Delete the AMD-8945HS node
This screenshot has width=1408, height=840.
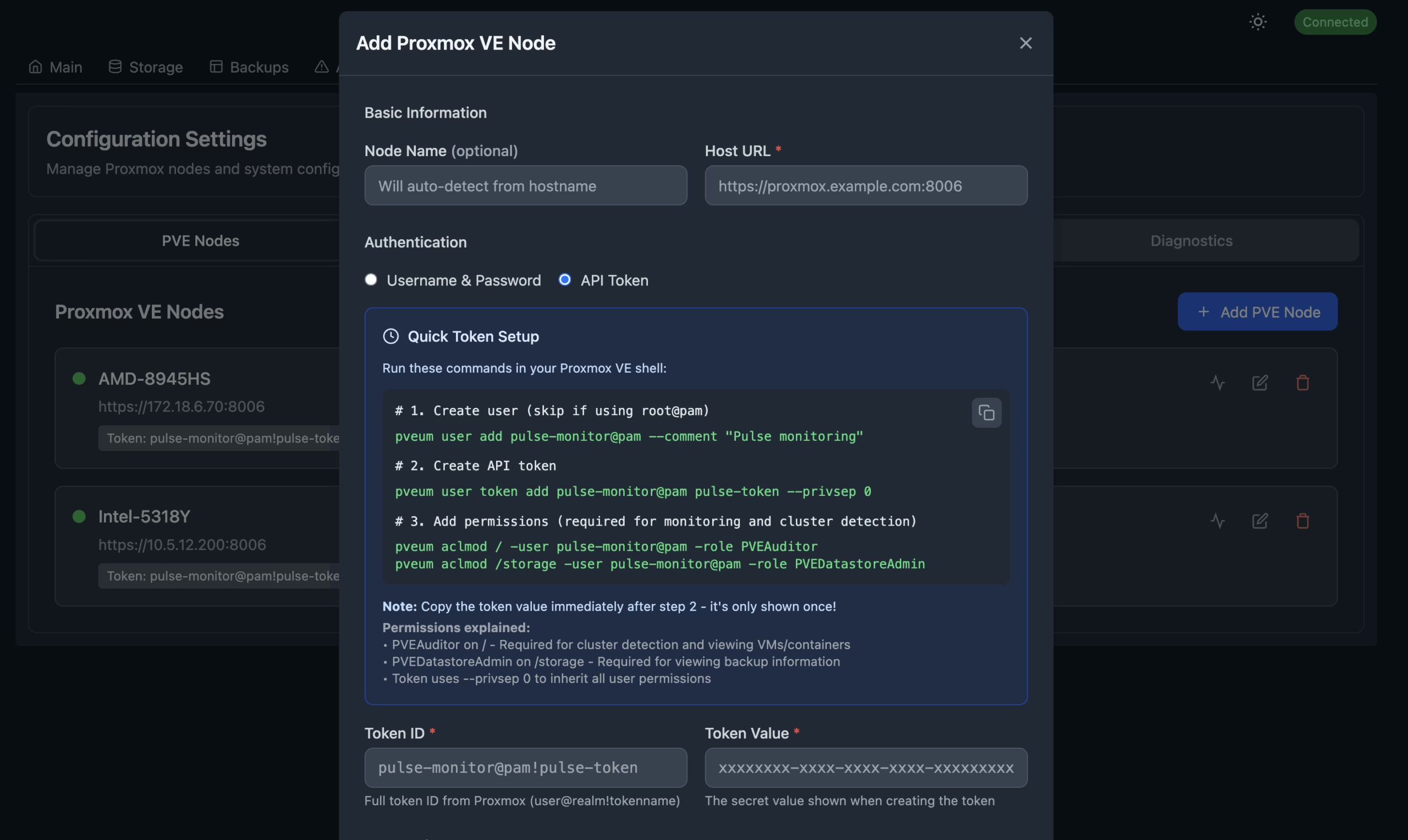tap(1303, 383)
